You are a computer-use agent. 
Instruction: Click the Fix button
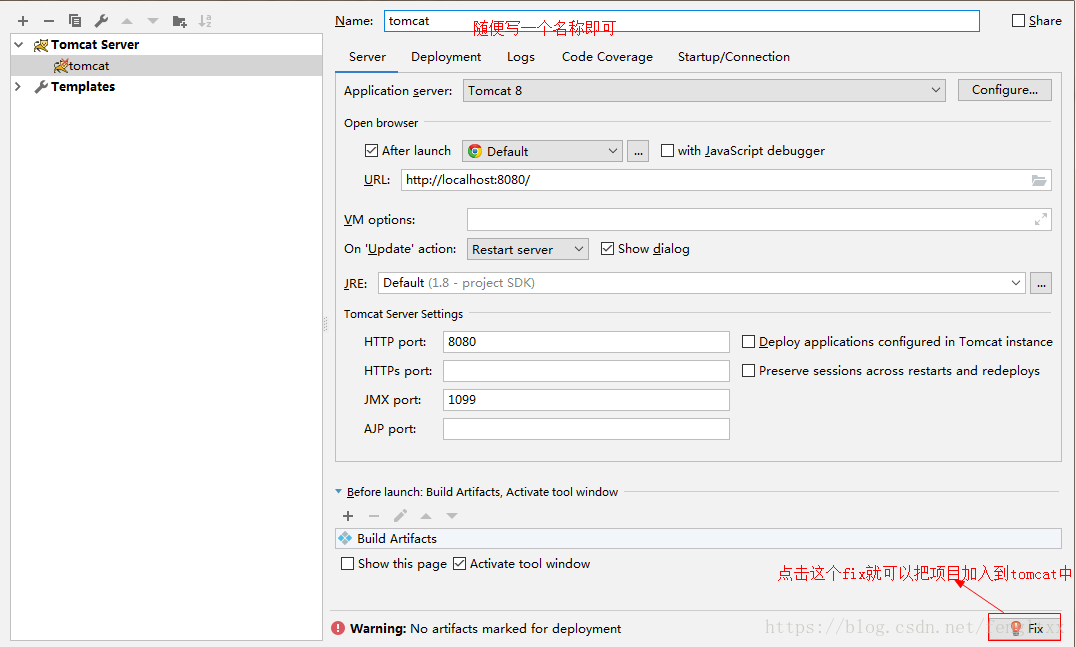(x=1025, y=628)
